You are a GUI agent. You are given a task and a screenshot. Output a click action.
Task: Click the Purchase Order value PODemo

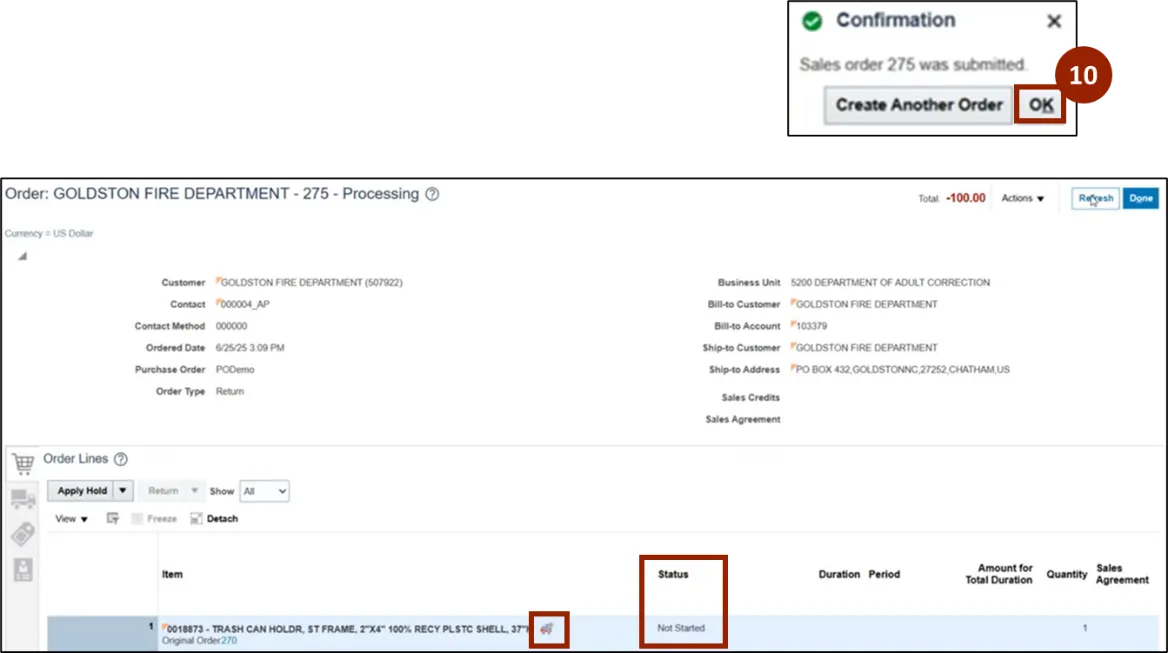(235, 369)
